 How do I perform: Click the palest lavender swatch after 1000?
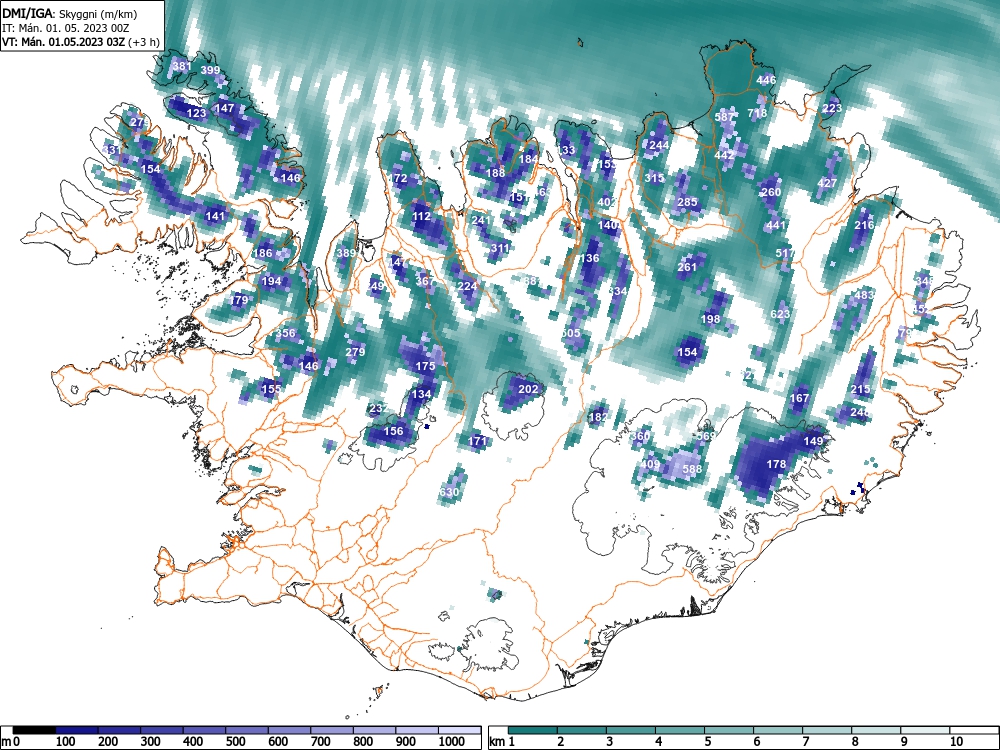459,730
